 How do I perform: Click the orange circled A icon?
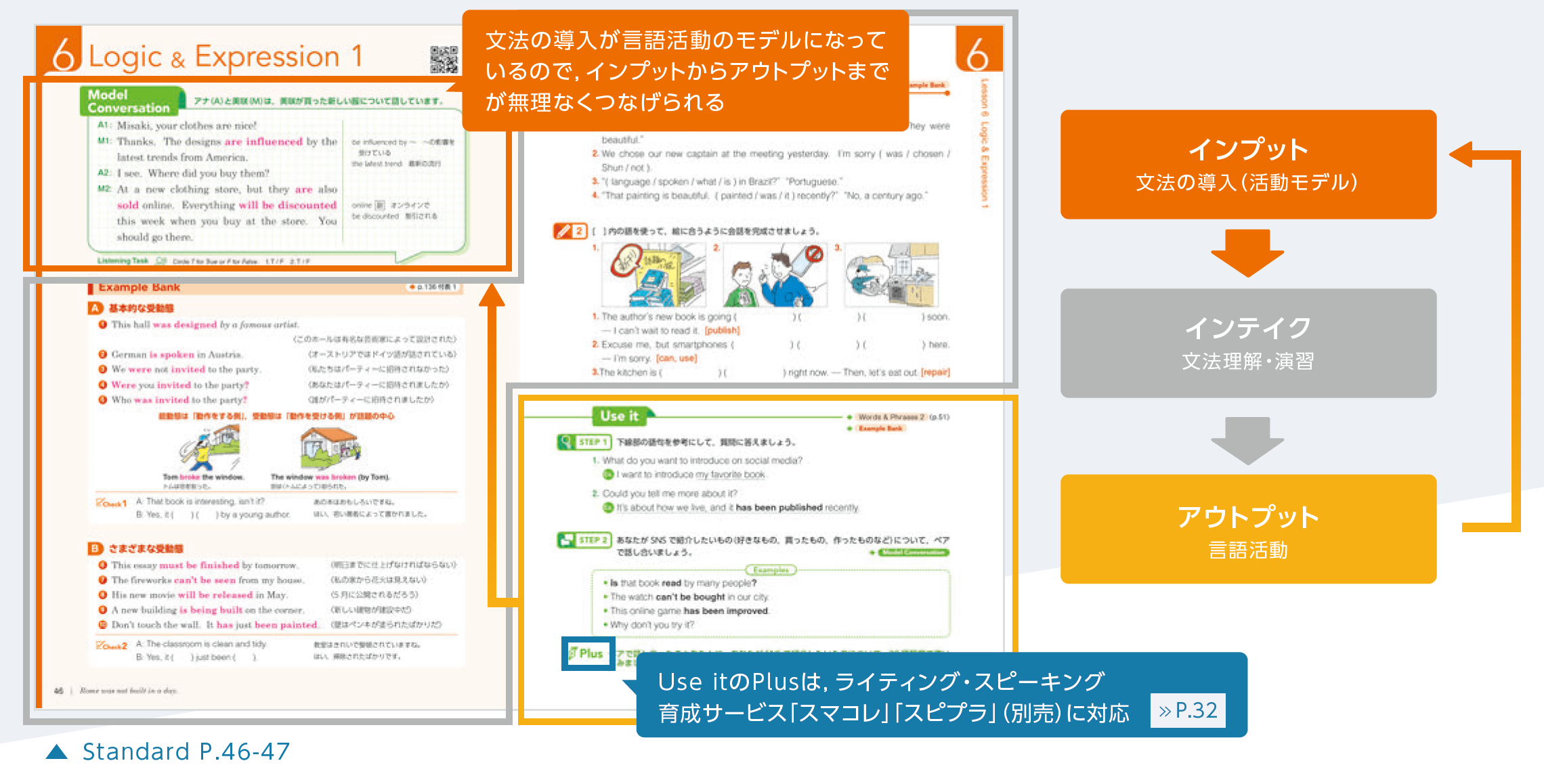(95, 308)
